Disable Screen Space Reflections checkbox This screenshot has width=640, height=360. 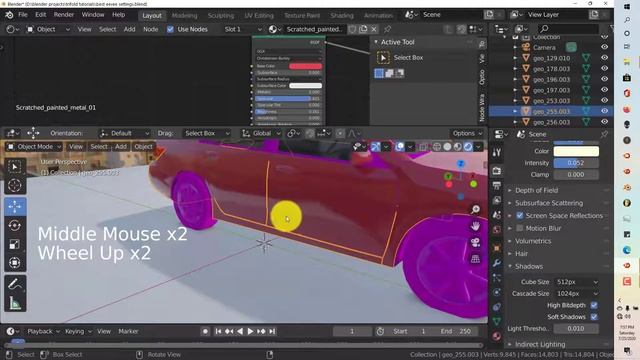520,216
